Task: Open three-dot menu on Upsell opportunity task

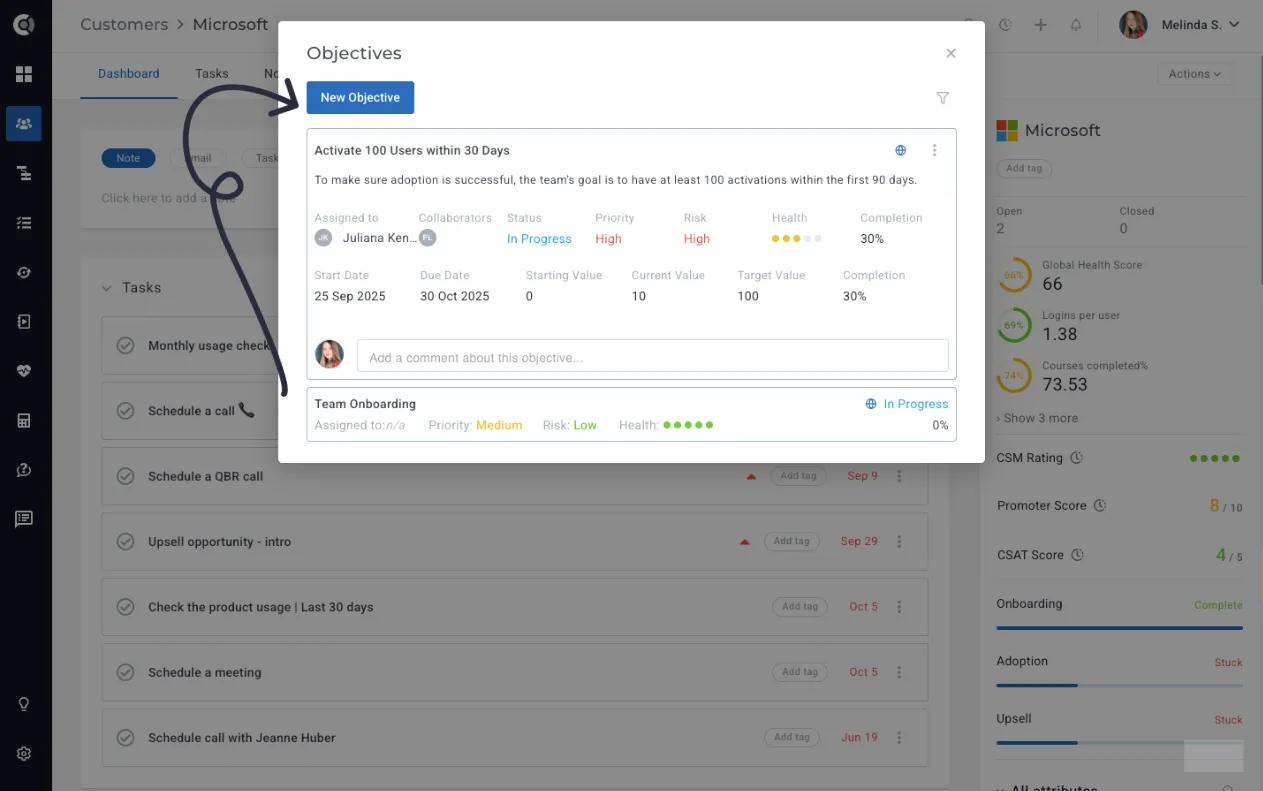Action: pos(899,541)
